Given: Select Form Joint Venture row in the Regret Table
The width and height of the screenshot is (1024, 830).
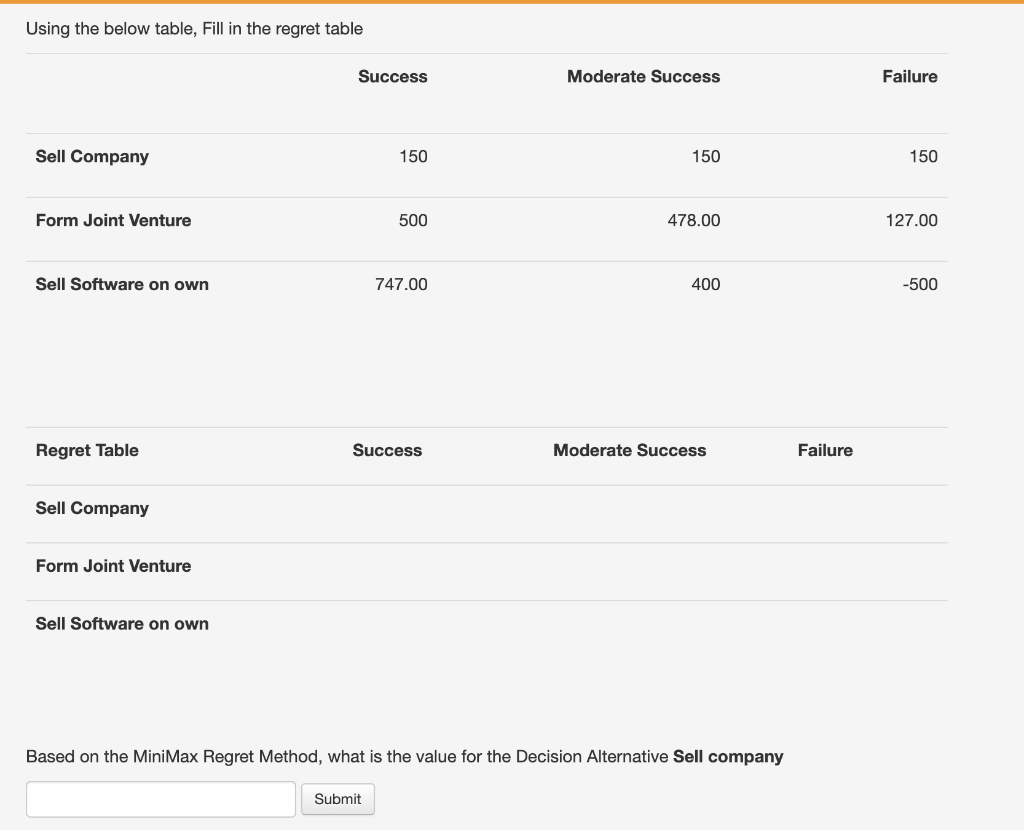Looking at the screenshot, I should 113,566.
